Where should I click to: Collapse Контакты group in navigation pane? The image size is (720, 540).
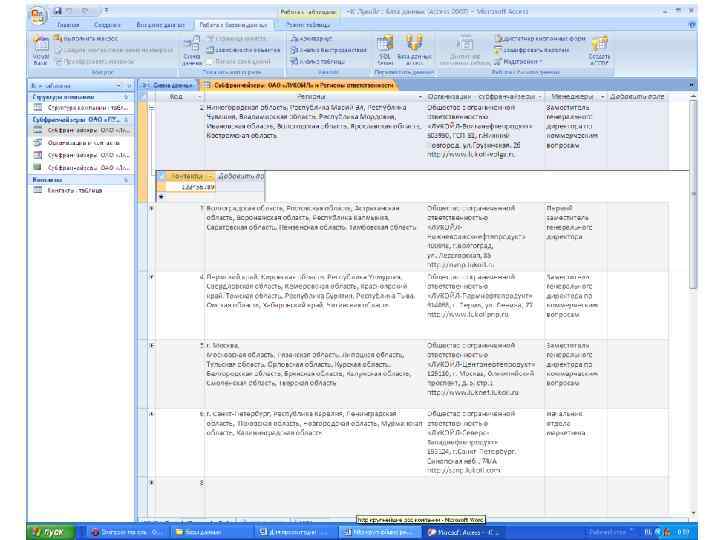[x=126, y=180]
